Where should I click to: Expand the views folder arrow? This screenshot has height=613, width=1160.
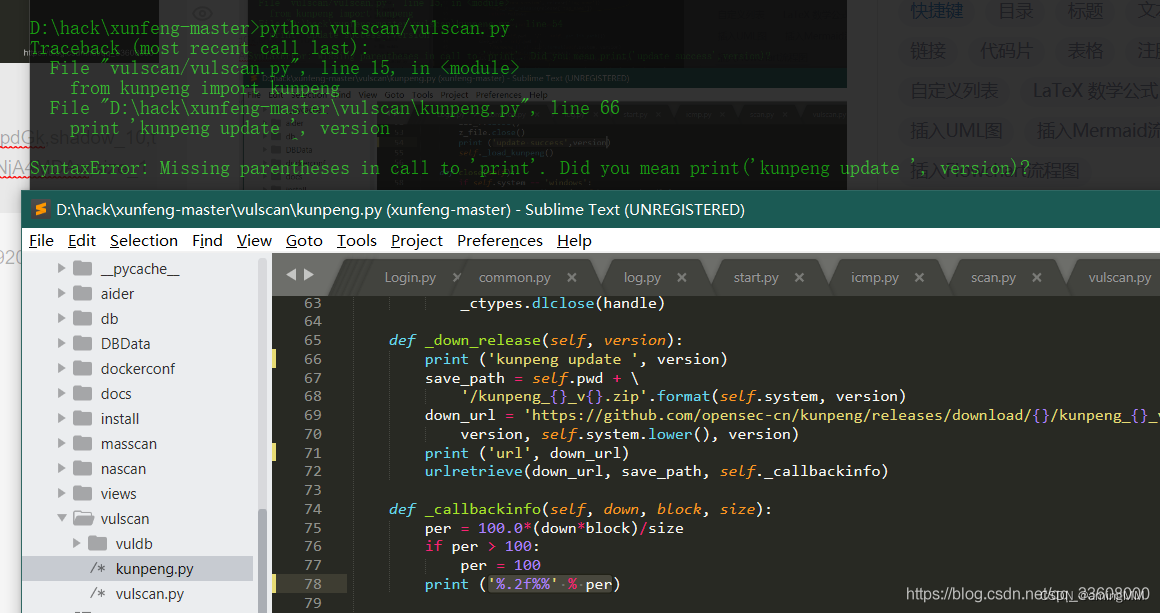[x=61, y=493]
